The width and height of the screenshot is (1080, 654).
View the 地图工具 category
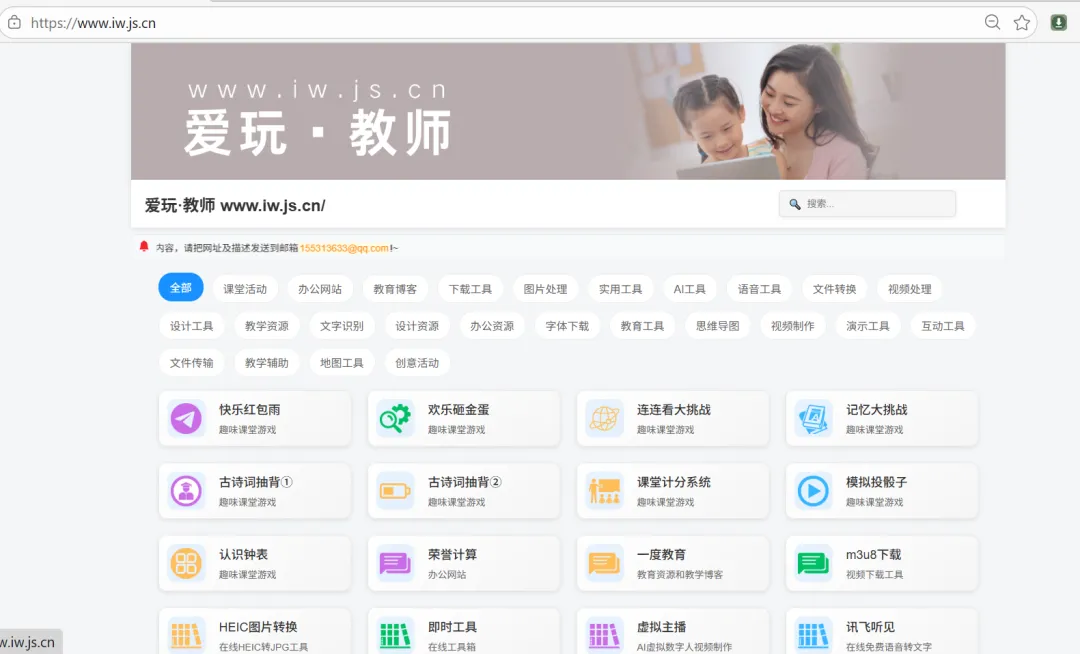tap(342, 363)
